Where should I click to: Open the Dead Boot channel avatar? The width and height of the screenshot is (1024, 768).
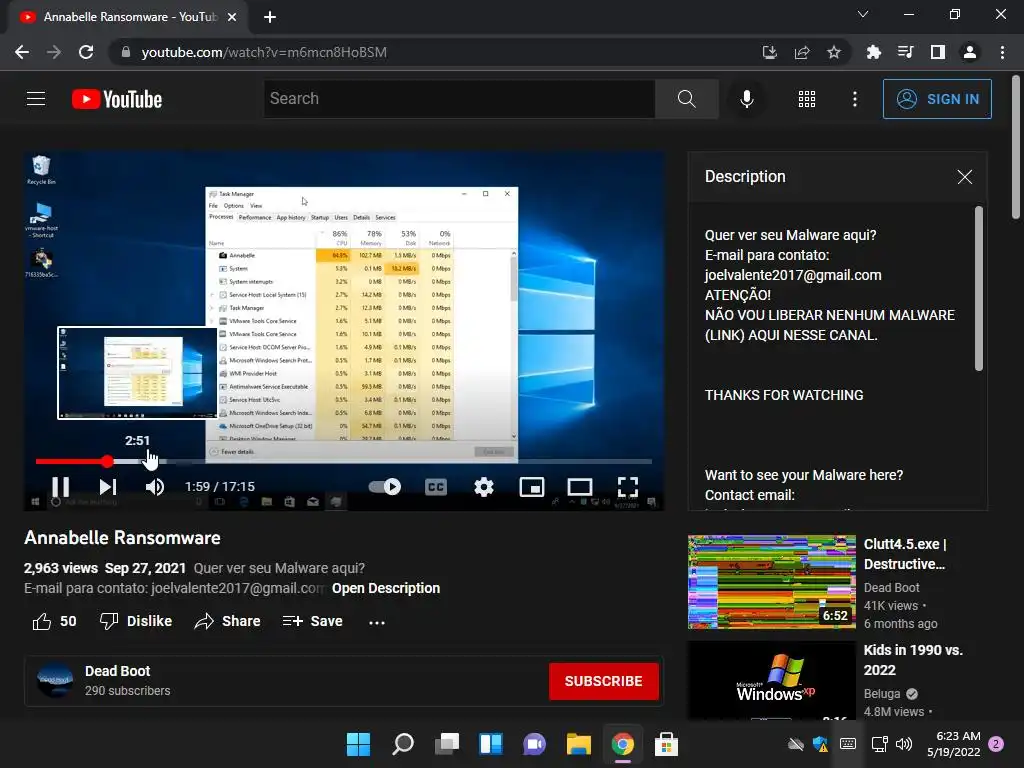55,680
